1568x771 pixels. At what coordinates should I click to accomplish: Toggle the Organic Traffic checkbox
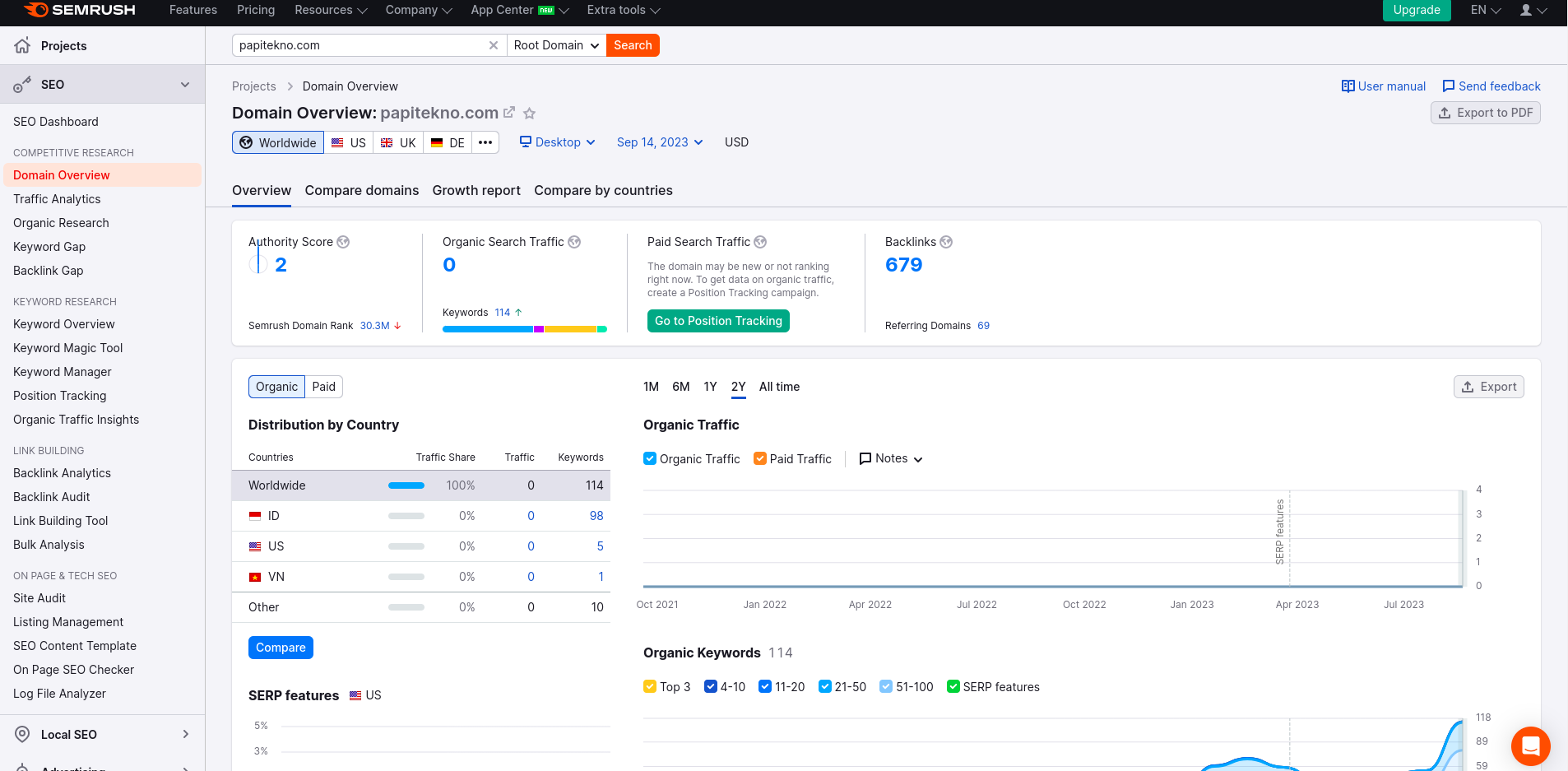(650, 458)
